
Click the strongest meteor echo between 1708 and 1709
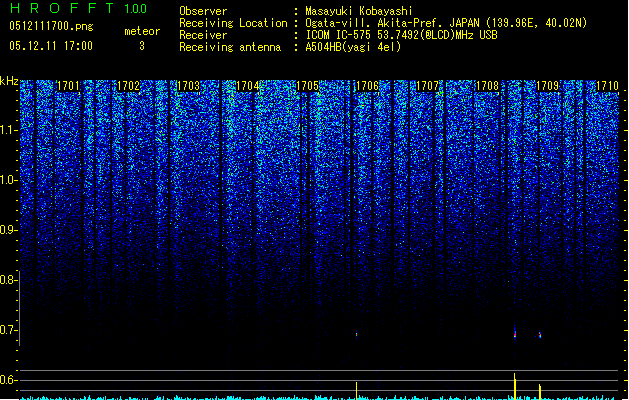pos(515,333)
